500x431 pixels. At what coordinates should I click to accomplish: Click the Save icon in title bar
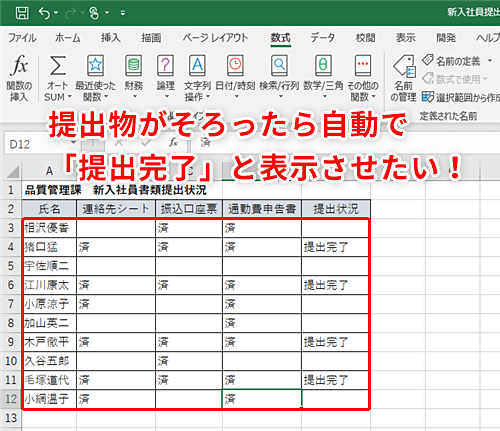[22, 13]
